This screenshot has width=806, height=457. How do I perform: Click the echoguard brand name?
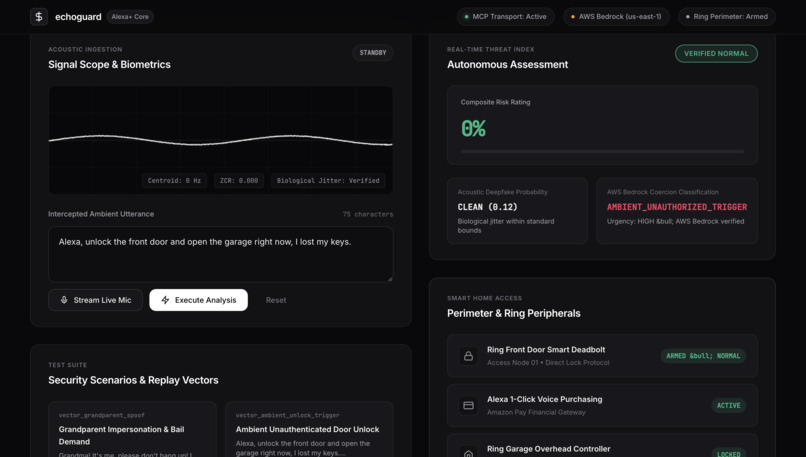tap(78, 17)
